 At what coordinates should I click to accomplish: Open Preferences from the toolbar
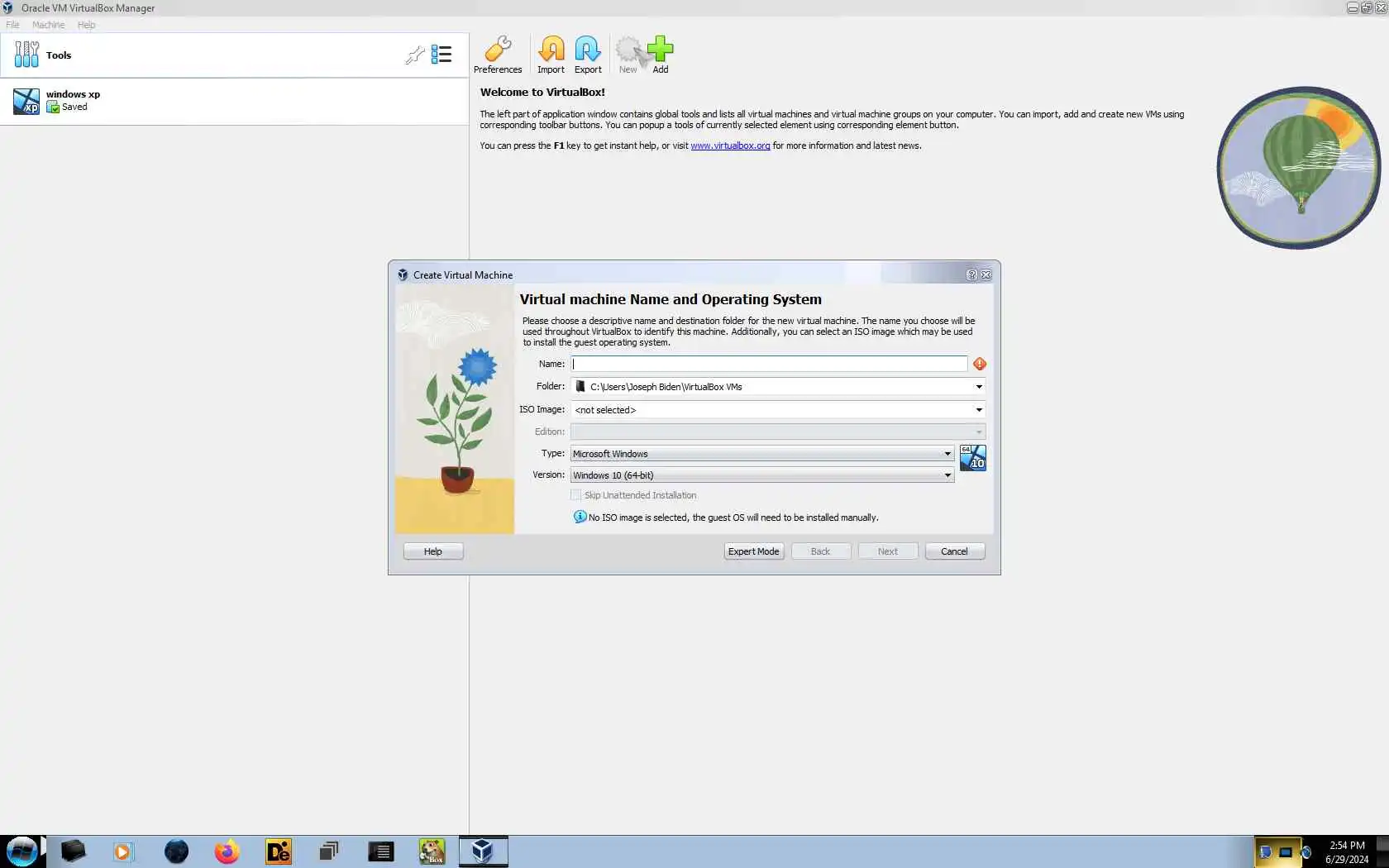click(x=498, y=55)
